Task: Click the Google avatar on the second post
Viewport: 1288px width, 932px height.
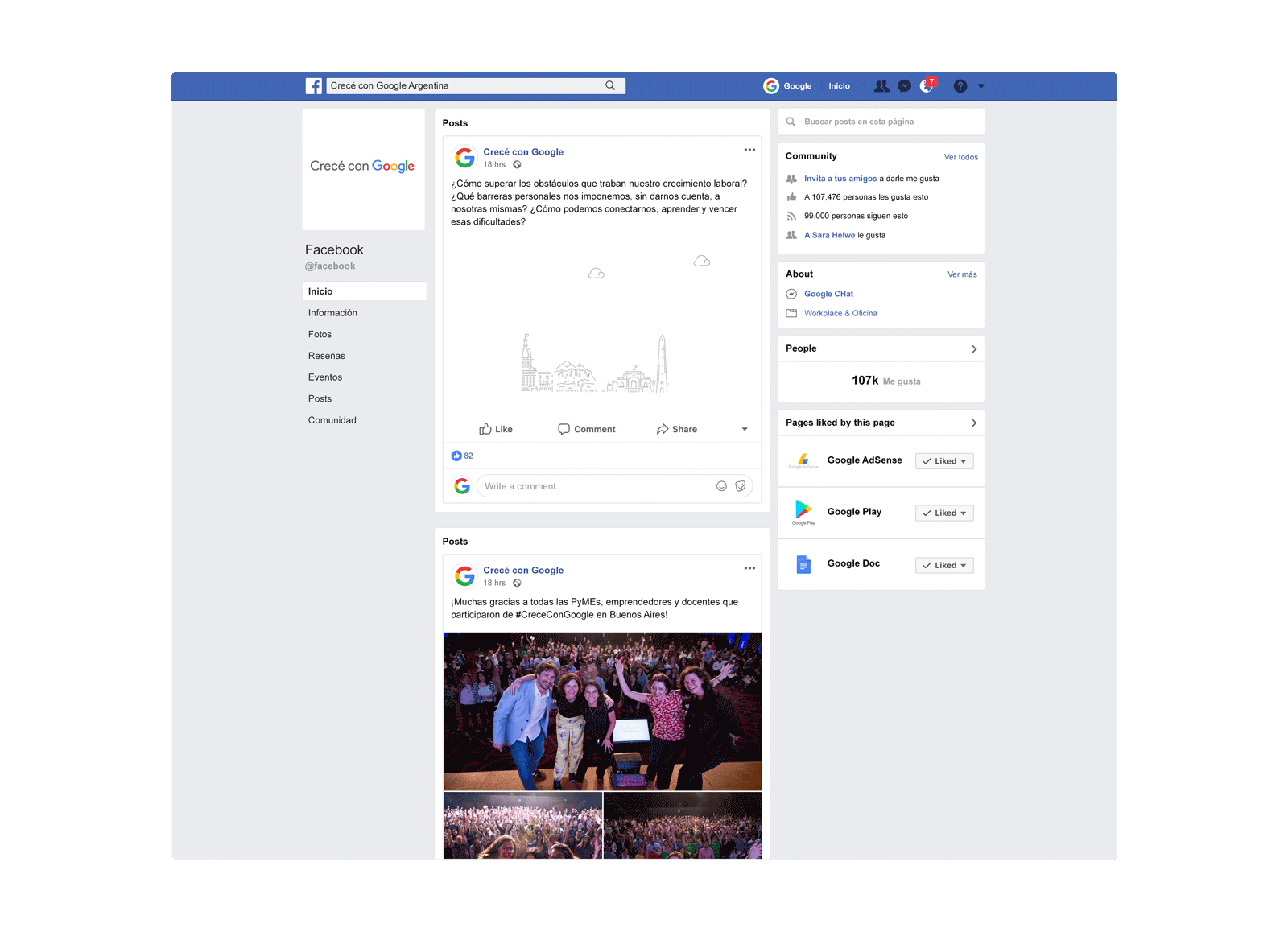Action: pyautogui.click(x=464, y=575)
